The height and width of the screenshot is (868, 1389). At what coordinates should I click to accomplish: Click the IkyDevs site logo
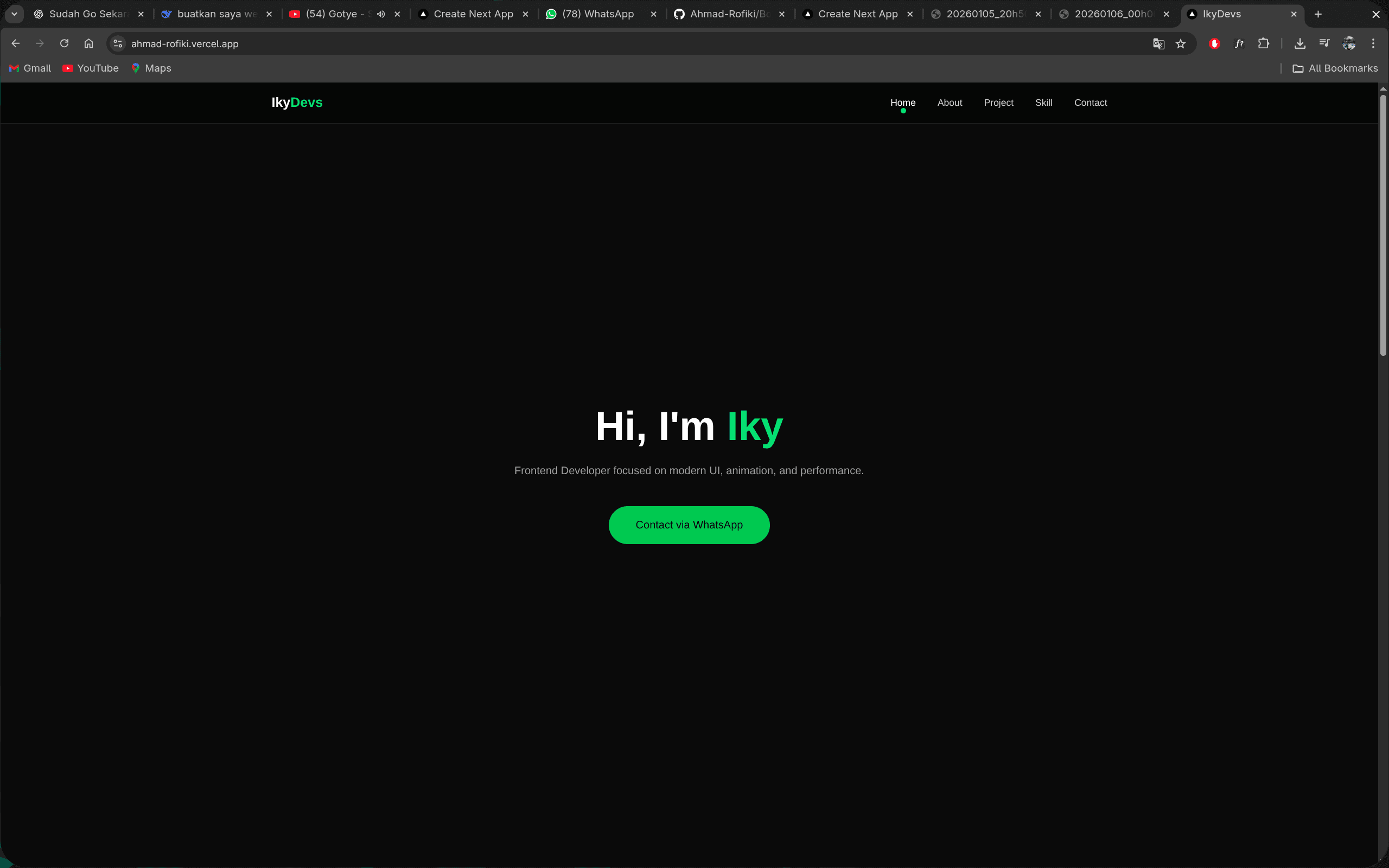click(297, 103)
